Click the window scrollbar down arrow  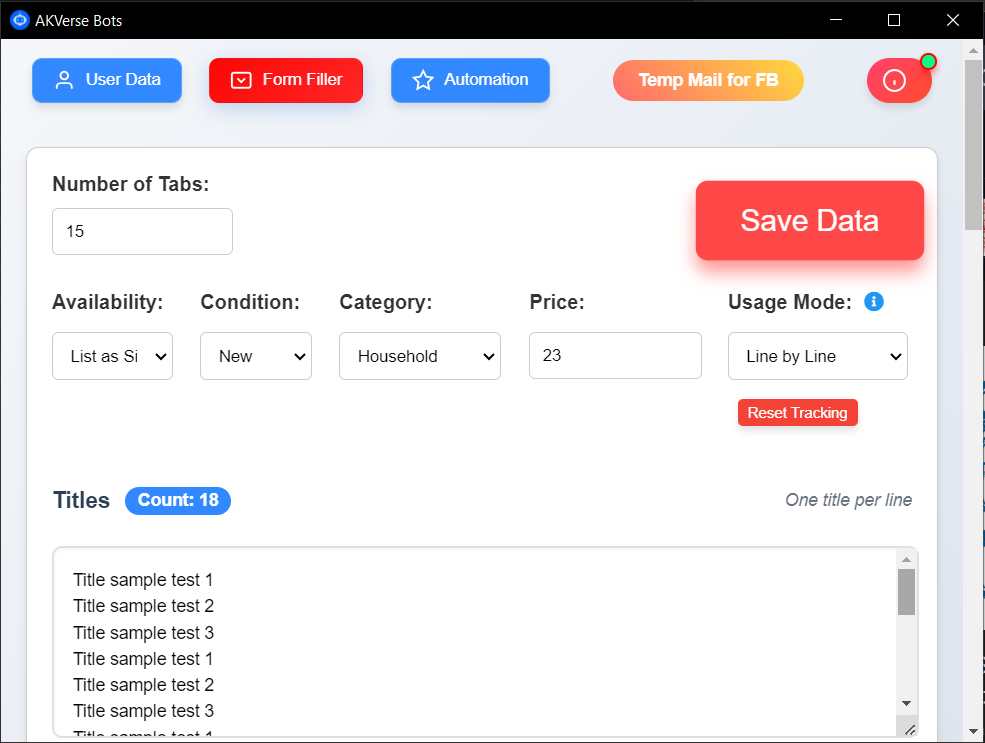(x=973, y=732)
